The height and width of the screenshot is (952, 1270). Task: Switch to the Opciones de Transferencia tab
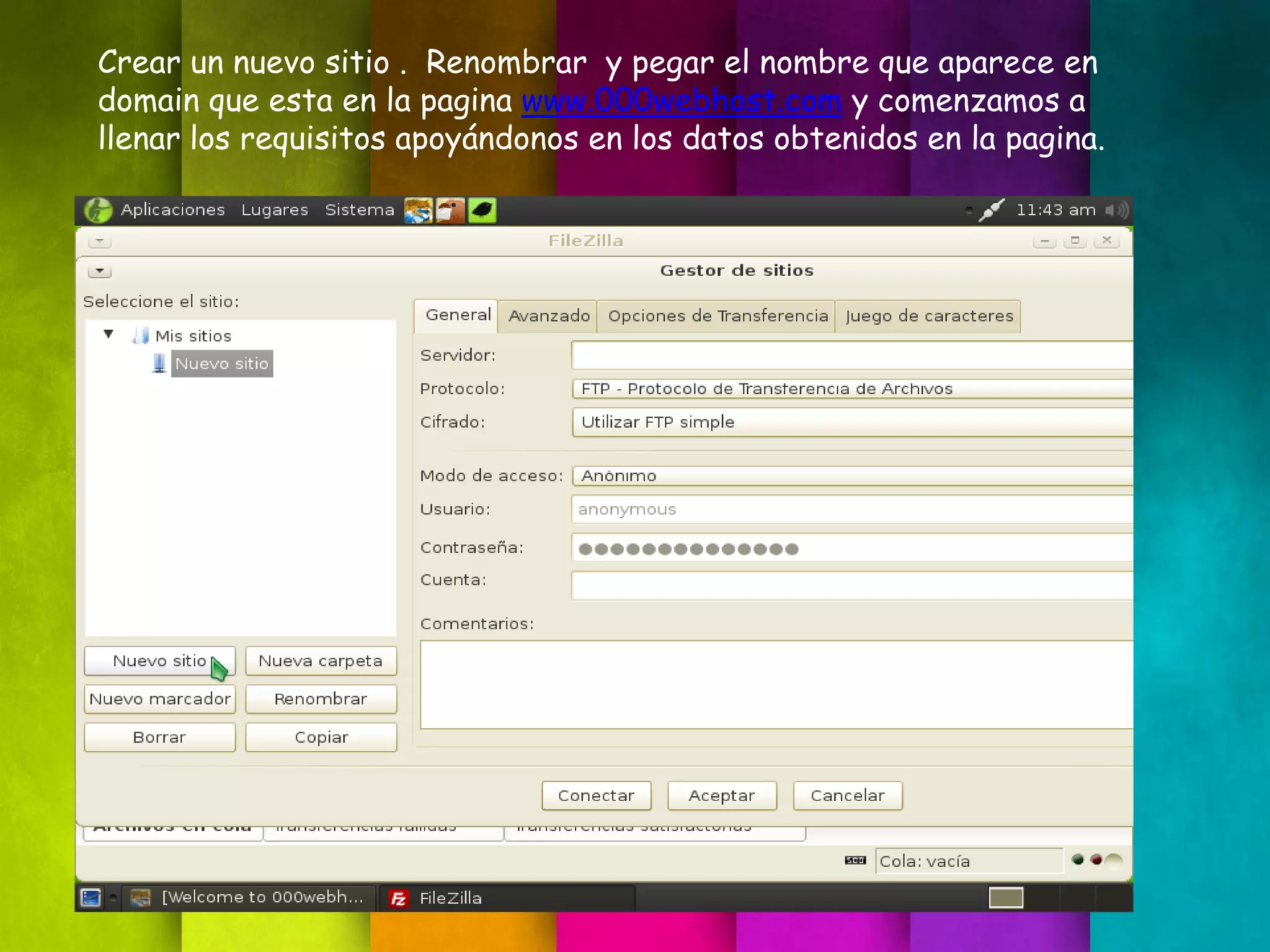coord(717,316)
